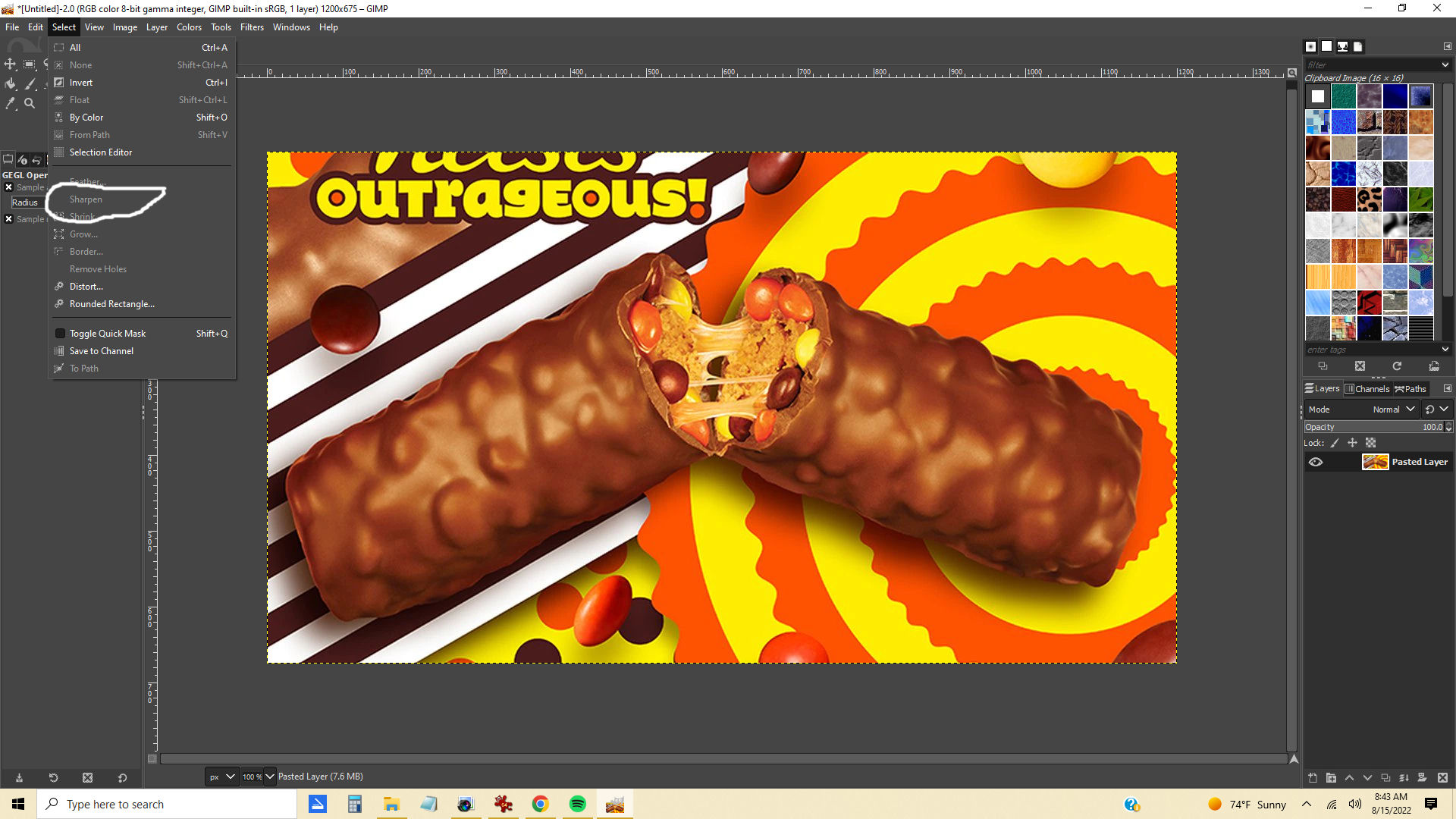
Task: Open the Colors menu in menu bar
Action: (189, 27)
